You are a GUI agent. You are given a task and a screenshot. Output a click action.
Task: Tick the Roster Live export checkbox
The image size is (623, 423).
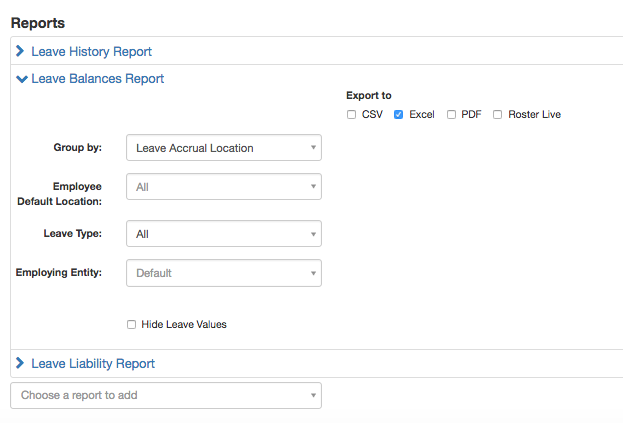coord(497,114)
